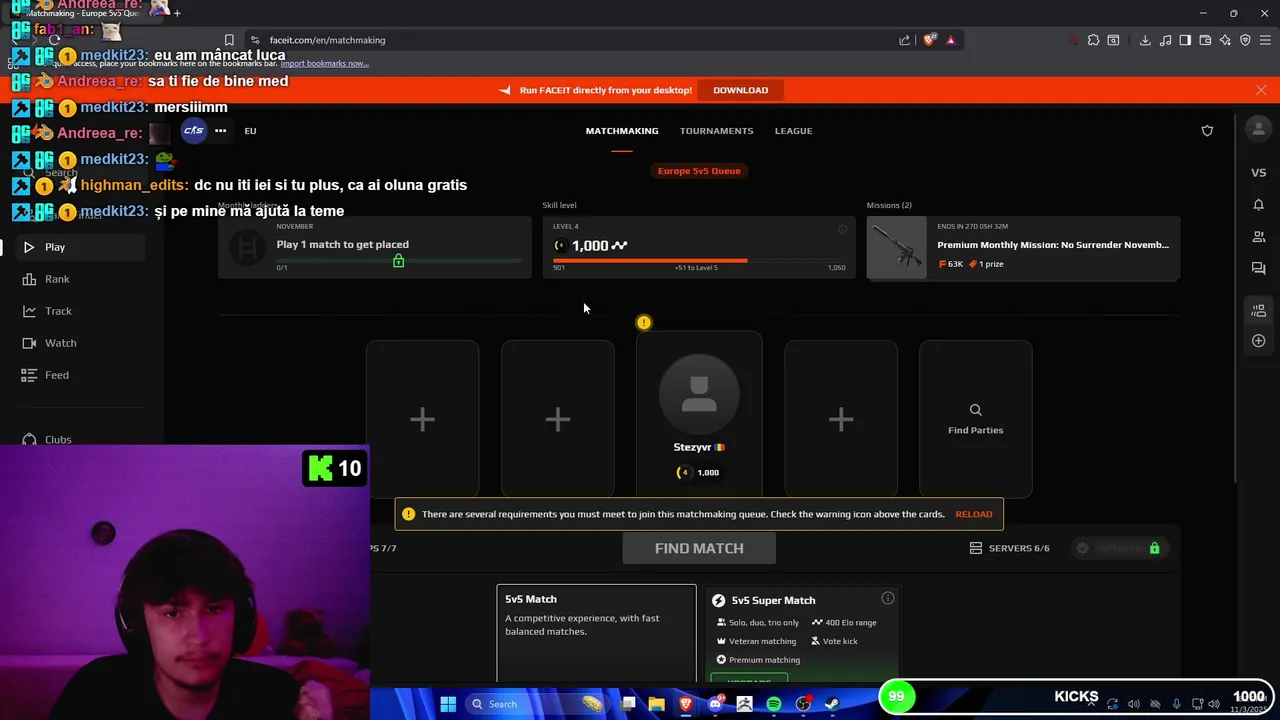Open the Rank page in sidebar

point(57,279)
